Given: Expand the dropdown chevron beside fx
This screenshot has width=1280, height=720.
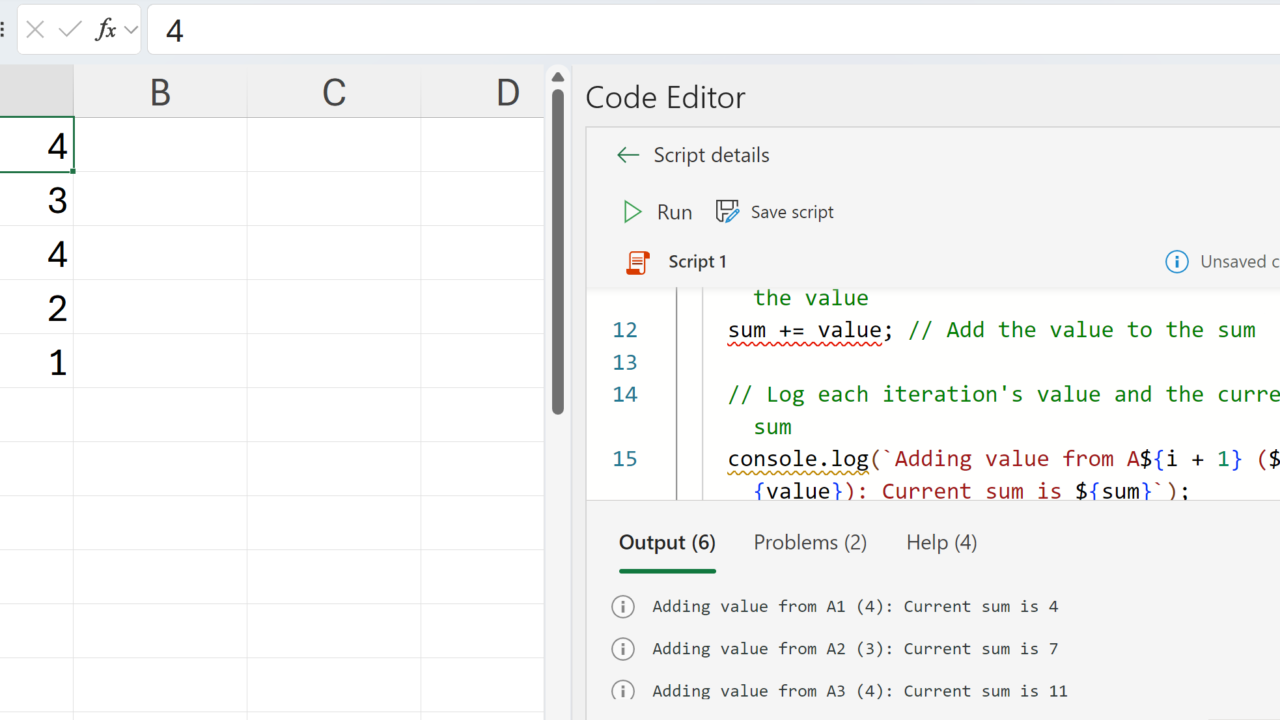Looking at the screenshot, I should 131,30.
